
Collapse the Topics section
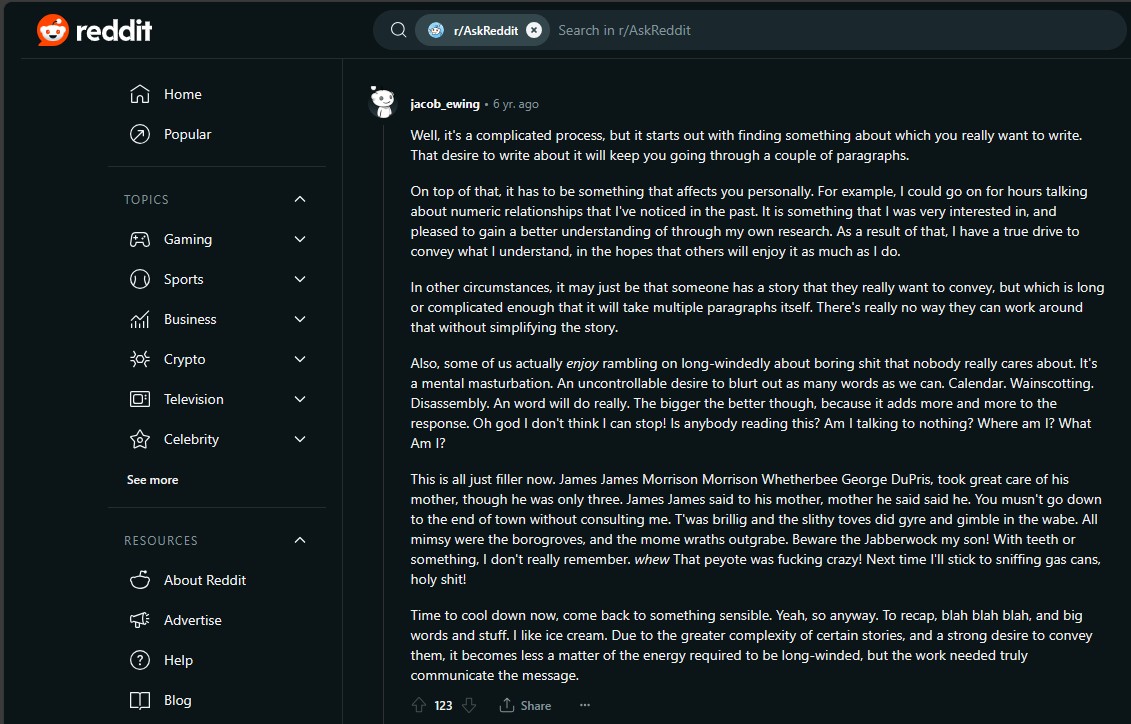pos(300,199)
